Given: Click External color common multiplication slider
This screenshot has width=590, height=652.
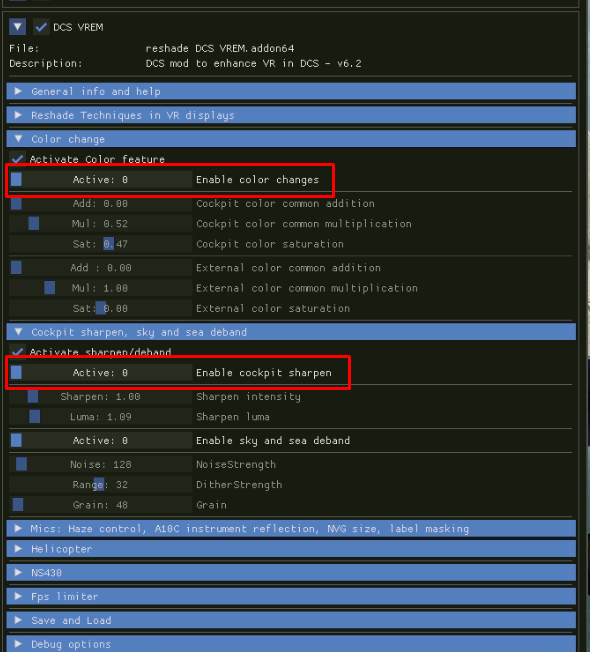Looking at the screenshot, I should click(x=100, y=288).
